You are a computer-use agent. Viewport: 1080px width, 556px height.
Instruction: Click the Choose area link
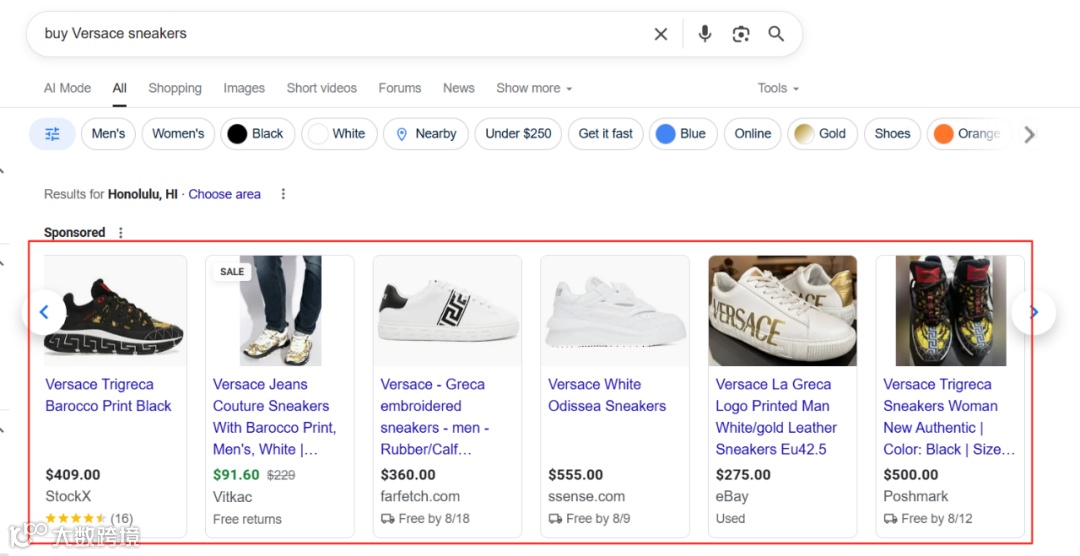[x=224, y=194]
